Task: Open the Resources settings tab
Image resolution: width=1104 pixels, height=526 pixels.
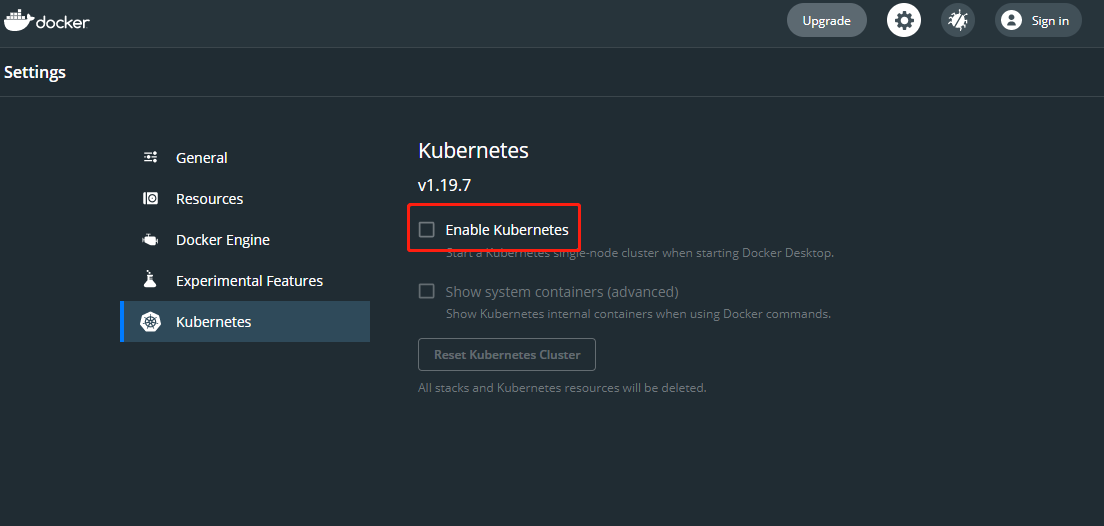Action: point(210,199)
